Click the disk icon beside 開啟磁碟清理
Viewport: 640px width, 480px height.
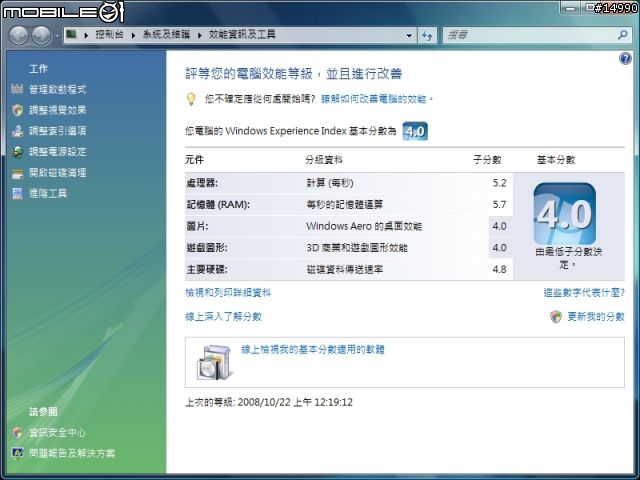pos(17,173)
